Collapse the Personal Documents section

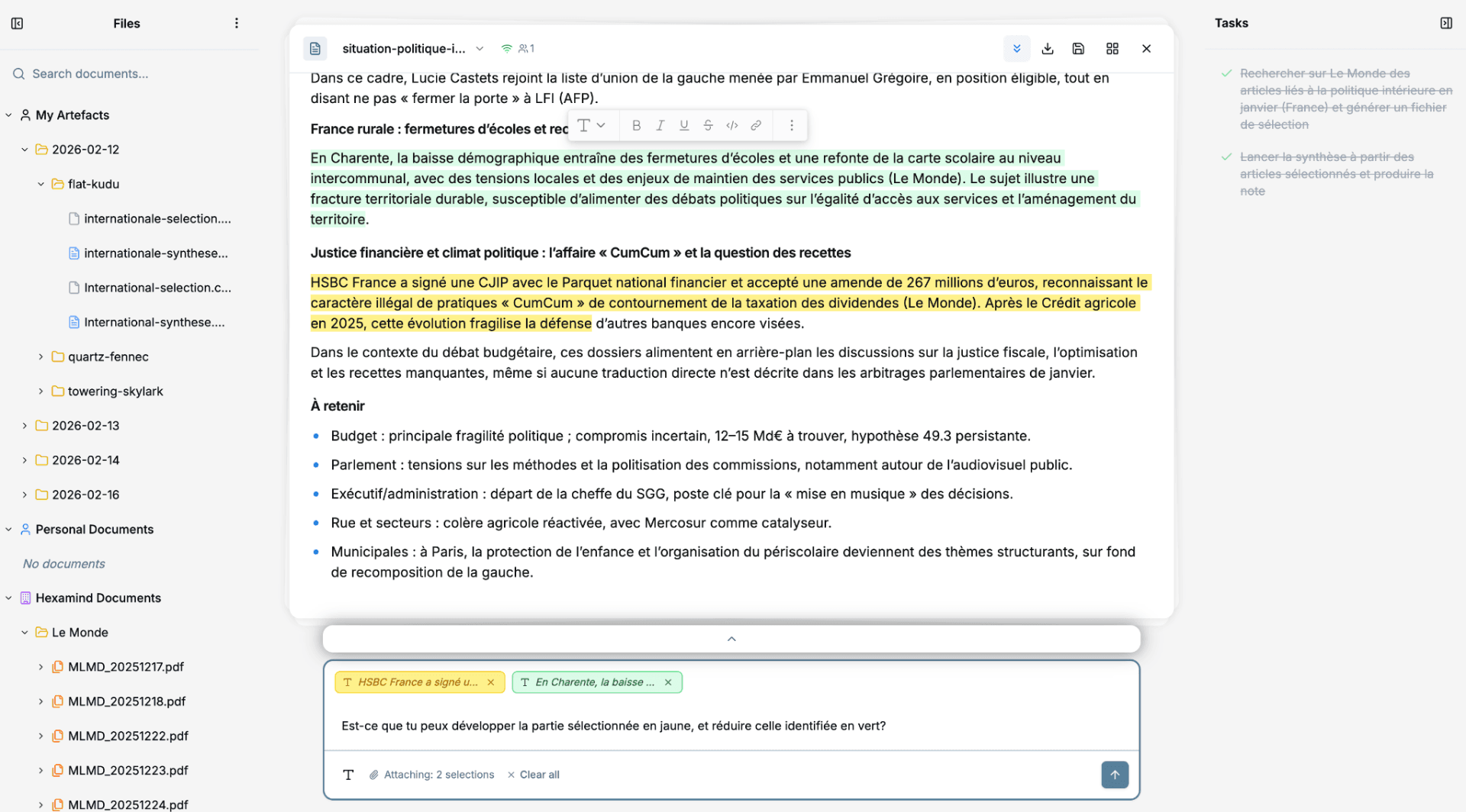pos(8,530)
